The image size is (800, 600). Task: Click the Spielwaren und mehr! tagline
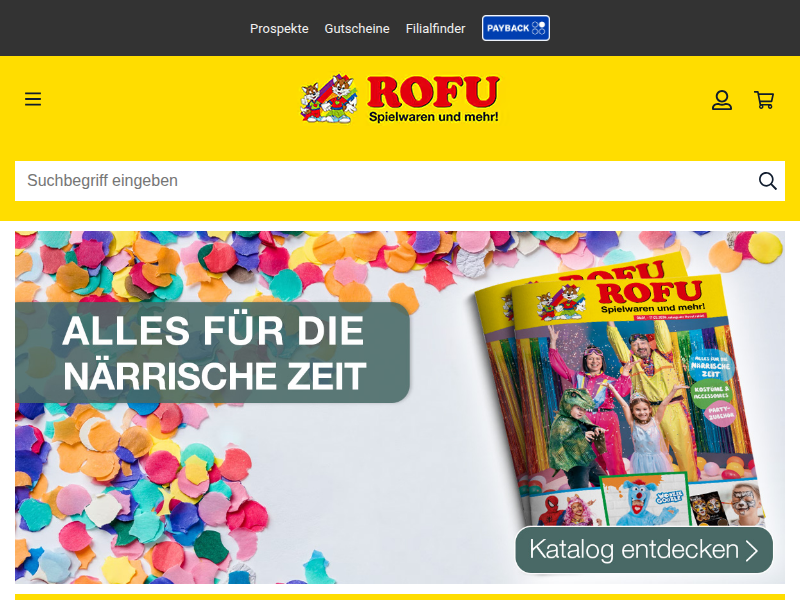(x=434, y=117)
